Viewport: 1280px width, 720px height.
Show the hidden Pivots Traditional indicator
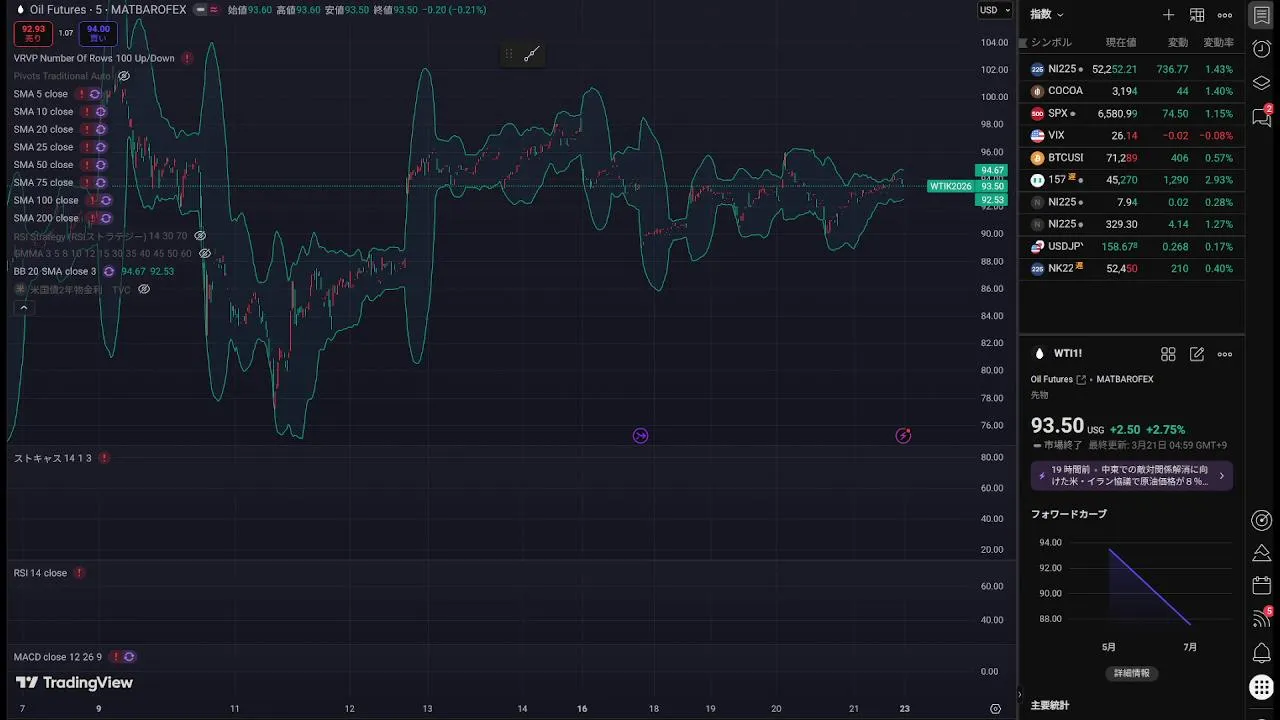tap(124, 76)
